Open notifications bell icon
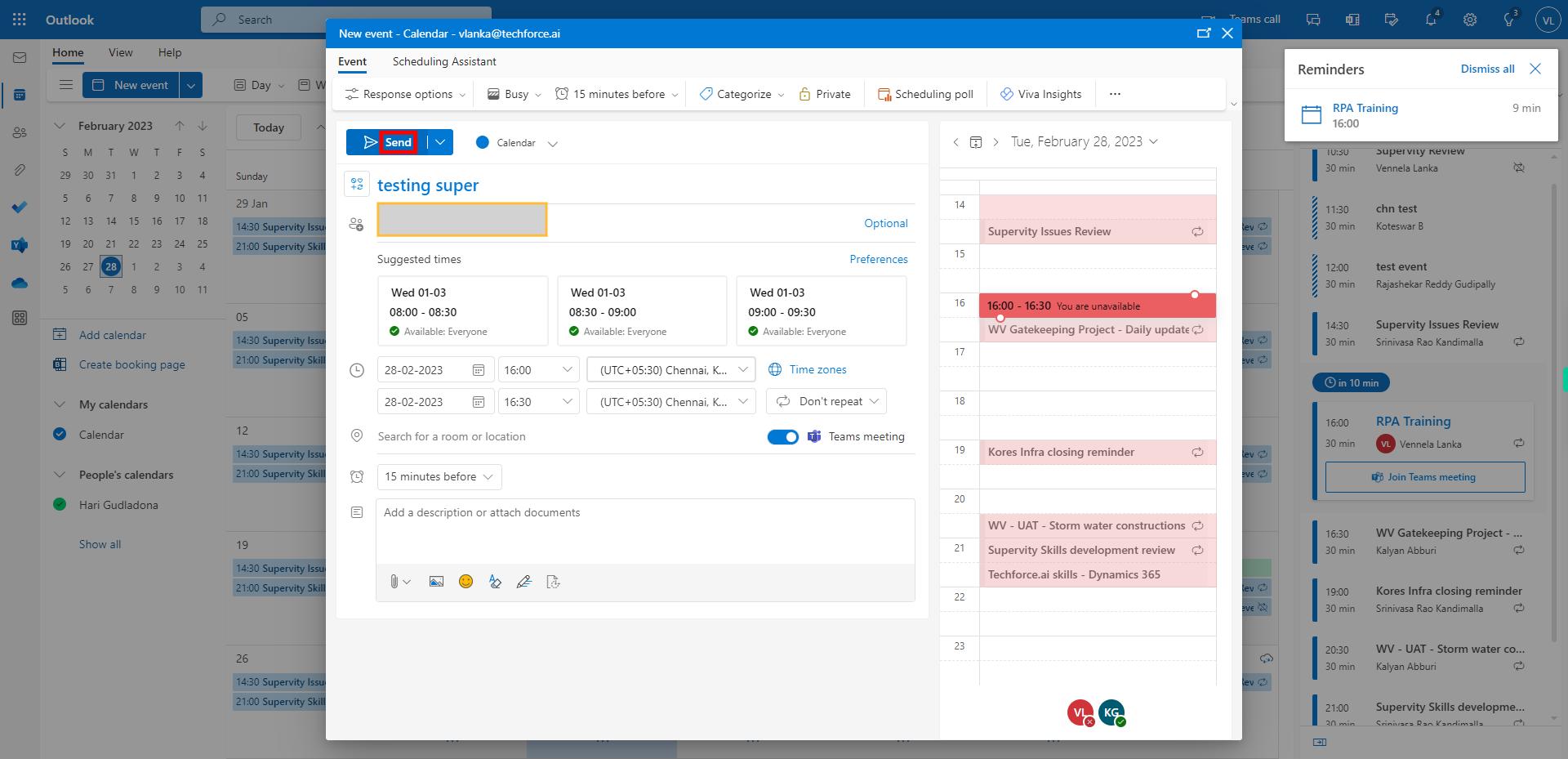This screenshot has height=759, width=1568. (1431, 20)
